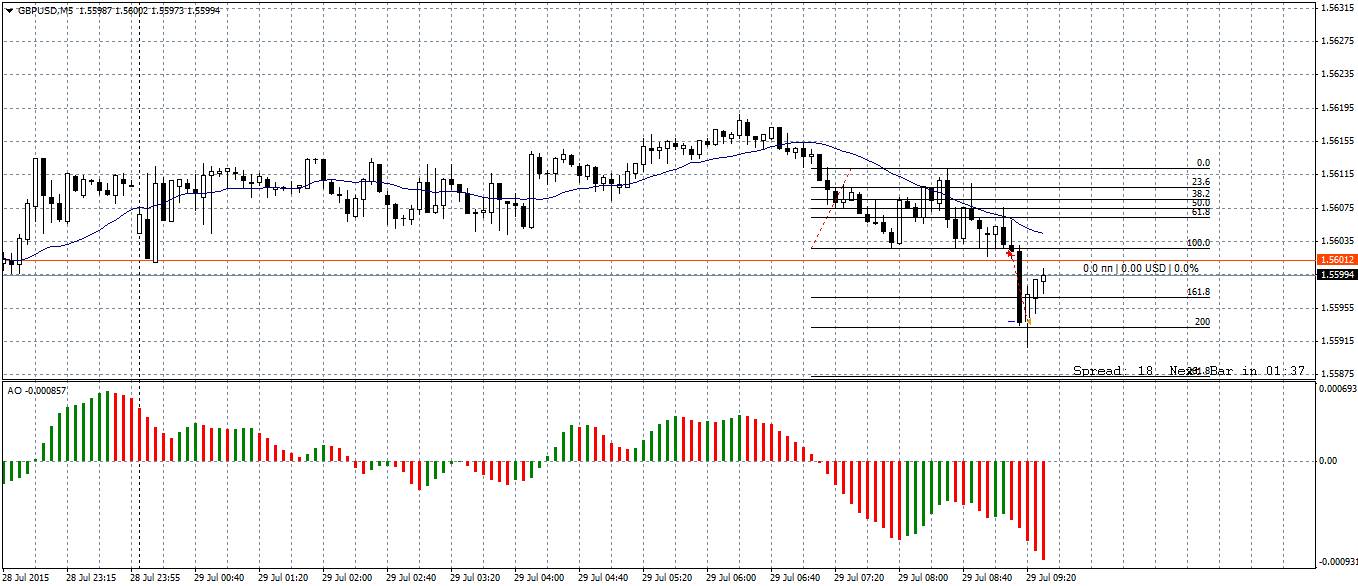
Task: Click the small triangle before GBPUSD,M5 title
Action: [9, 9]
